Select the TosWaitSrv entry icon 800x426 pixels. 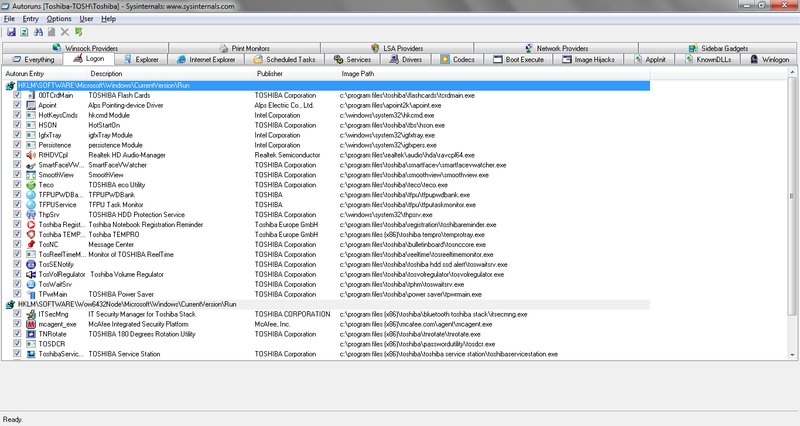[x=31, y=285]
